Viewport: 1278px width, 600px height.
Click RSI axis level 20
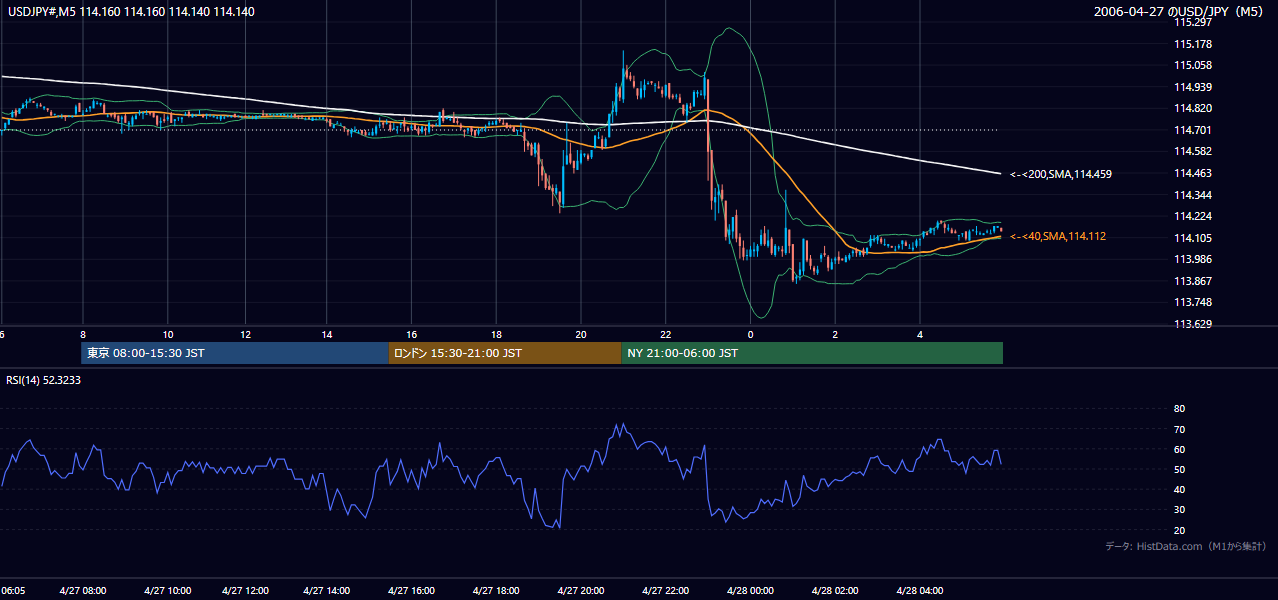1180,530
